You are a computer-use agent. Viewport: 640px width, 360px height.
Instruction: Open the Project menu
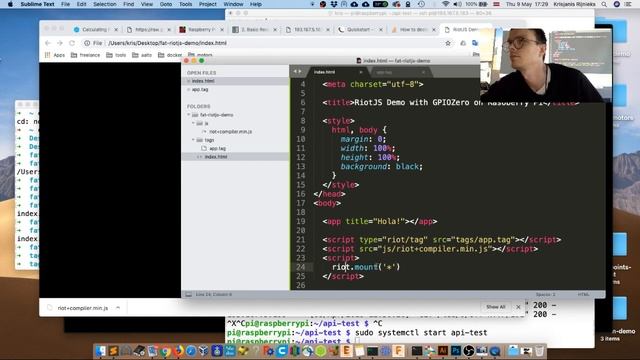[208, 4]
